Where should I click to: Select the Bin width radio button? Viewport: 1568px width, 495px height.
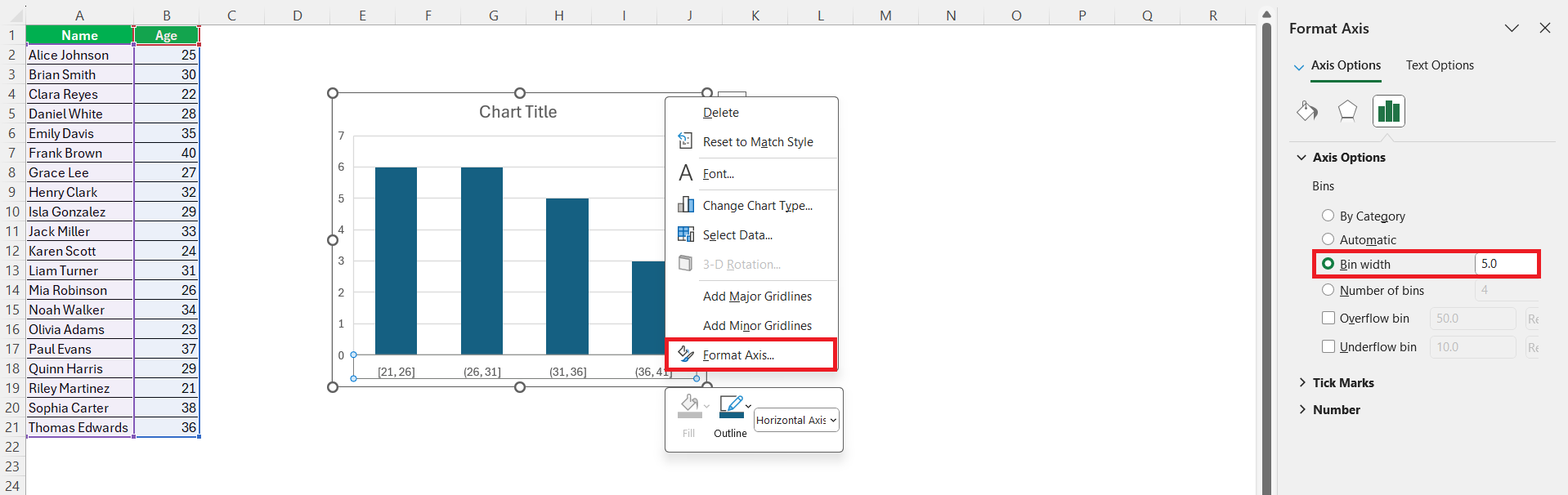coord(1328,264)
